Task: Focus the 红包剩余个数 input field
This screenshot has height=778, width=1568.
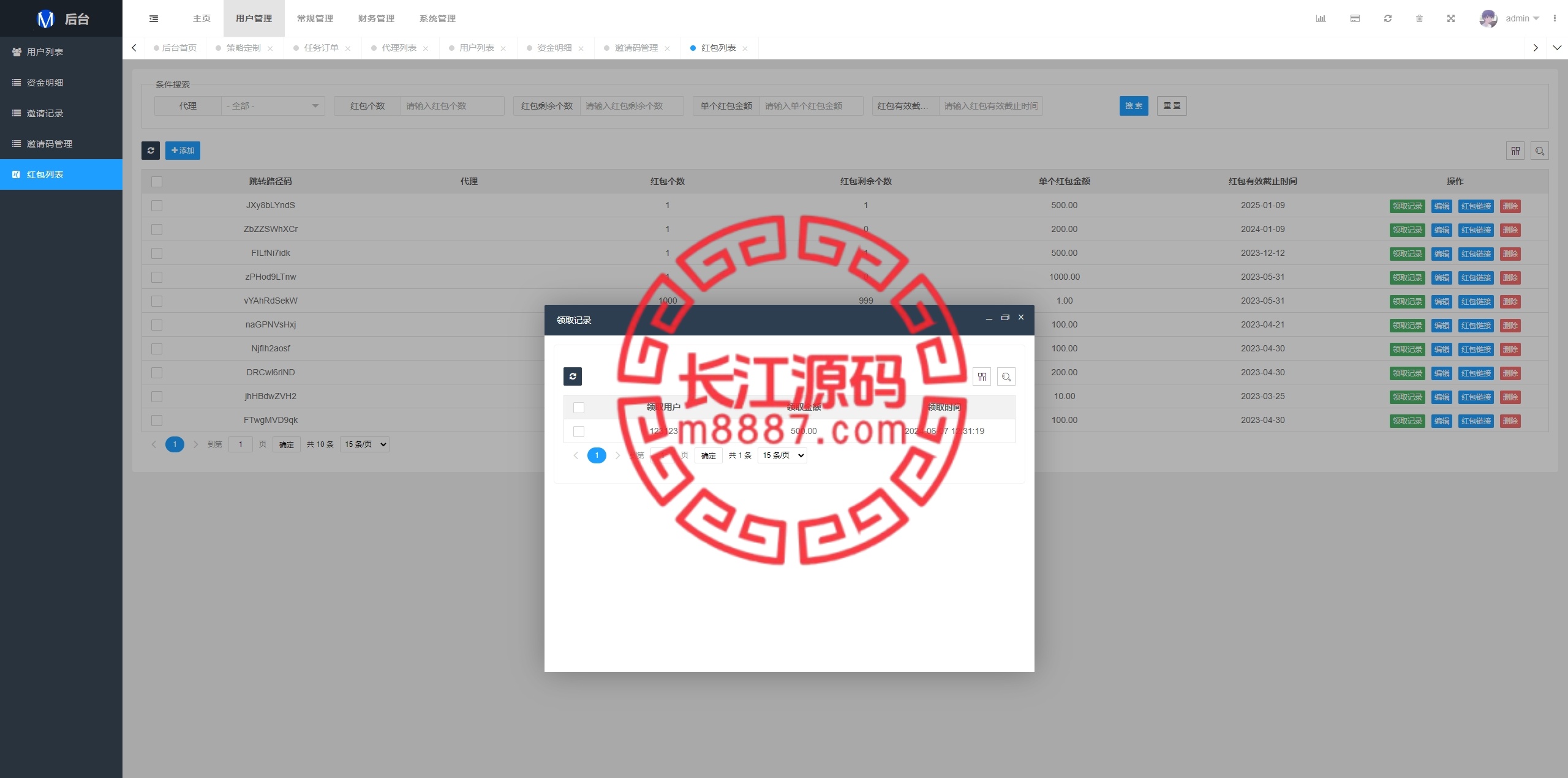Action: [631, 106]
